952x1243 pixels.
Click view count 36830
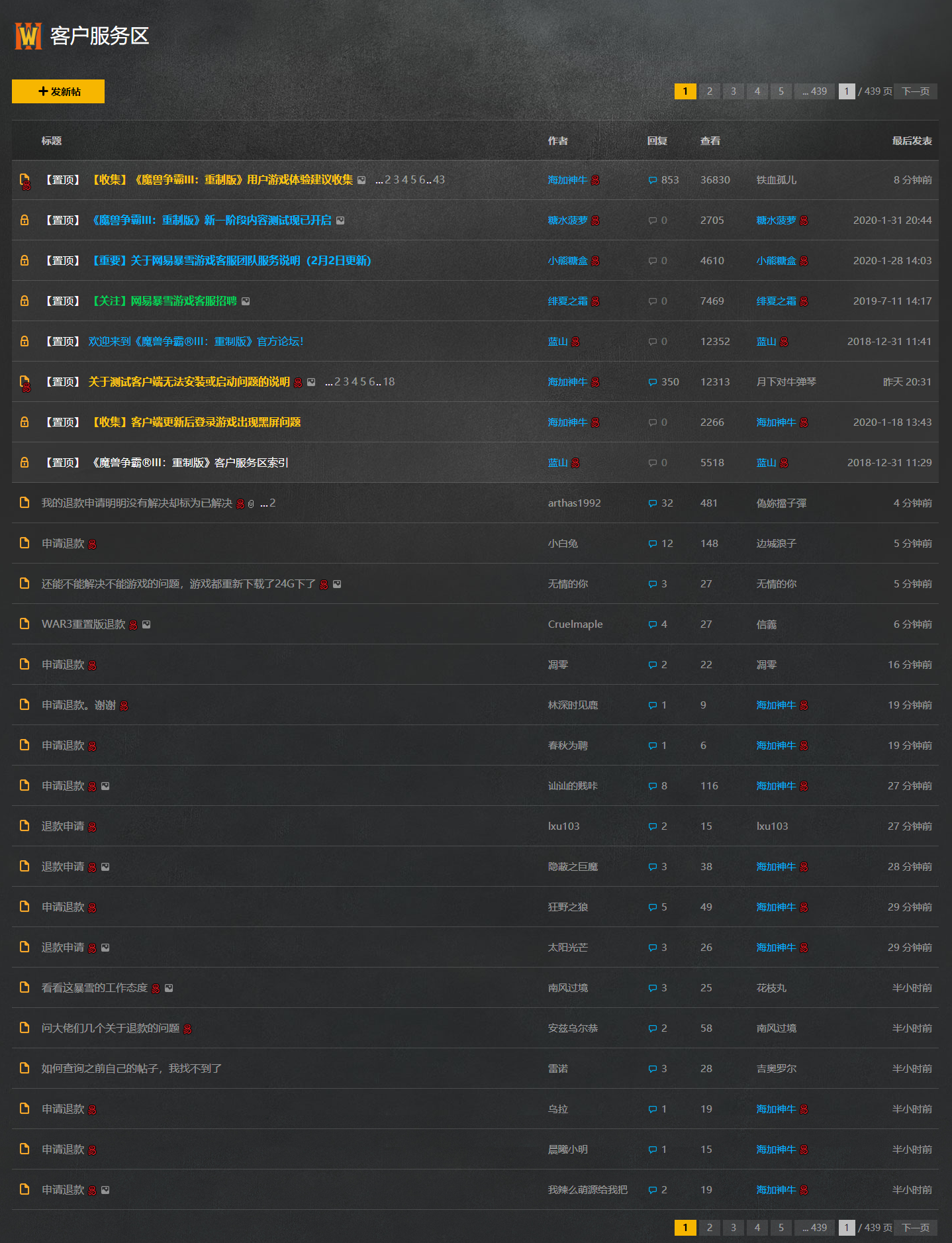point(715,180)
